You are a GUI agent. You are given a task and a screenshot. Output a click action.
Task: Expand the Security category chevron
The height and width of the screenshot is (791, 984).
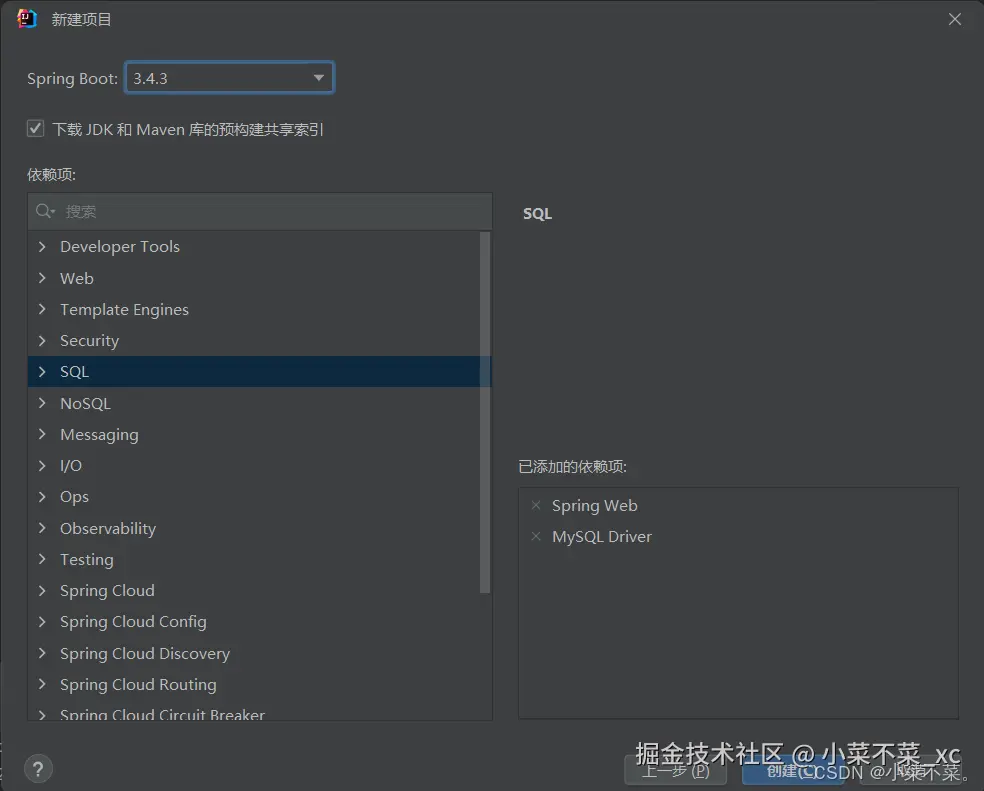pos(42,340)
